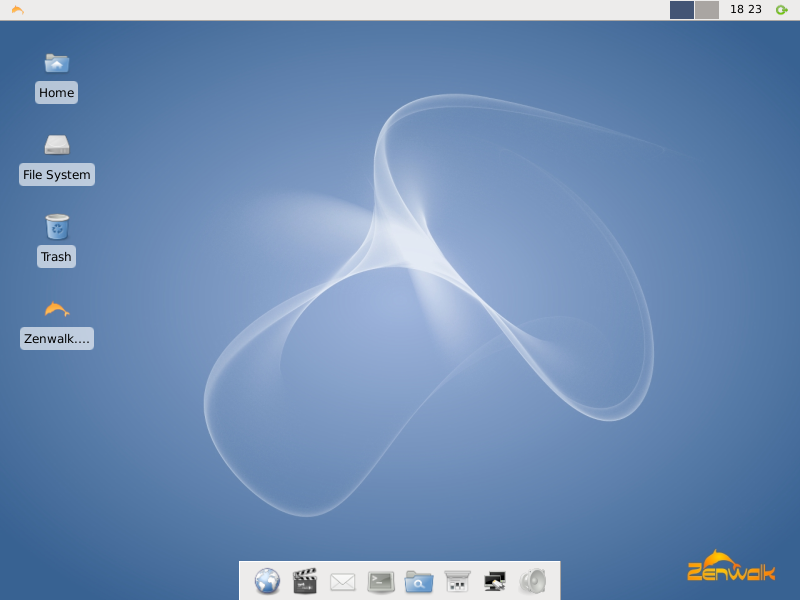Image resolution: width=800 pixels, height=600 pixels.
Task: Open the Zenwalk applications menu in top panel
Action: (x=17, y=10)
